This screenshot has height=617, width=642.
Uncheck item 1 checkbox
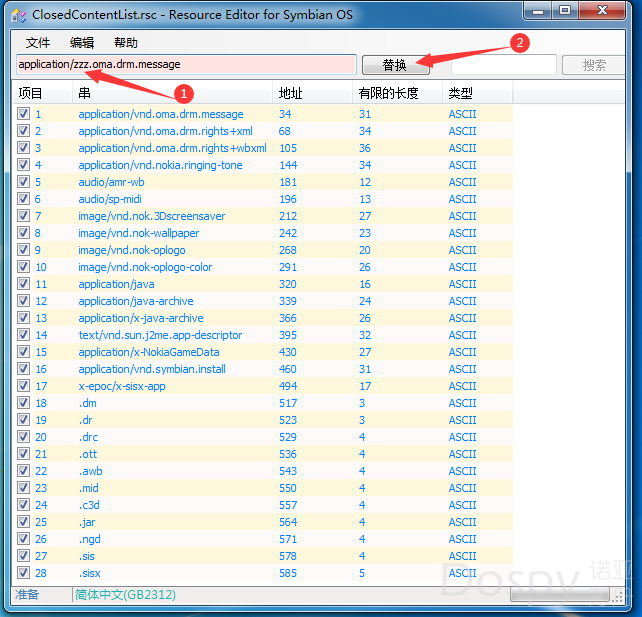[x=23, y=113]
